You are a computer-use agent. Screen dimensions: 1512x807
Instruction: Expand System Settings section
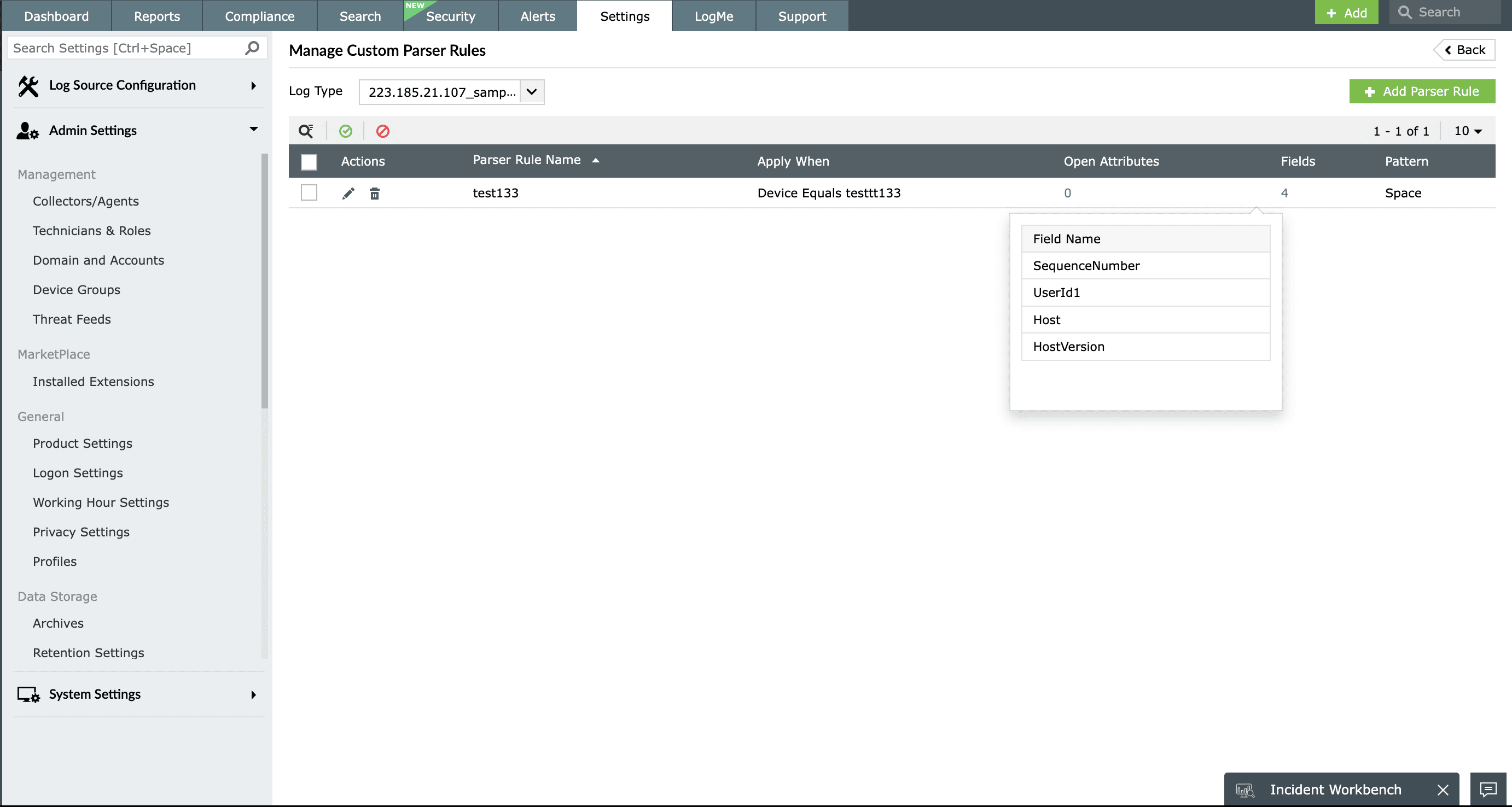[254, 694]
